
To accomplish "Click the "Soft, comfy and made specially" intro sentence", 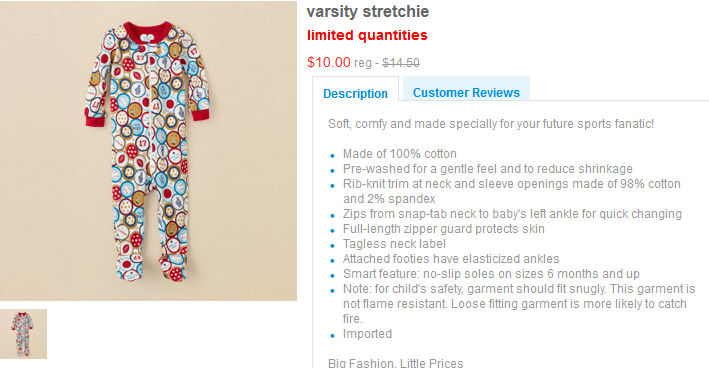I will click(491, 124).
